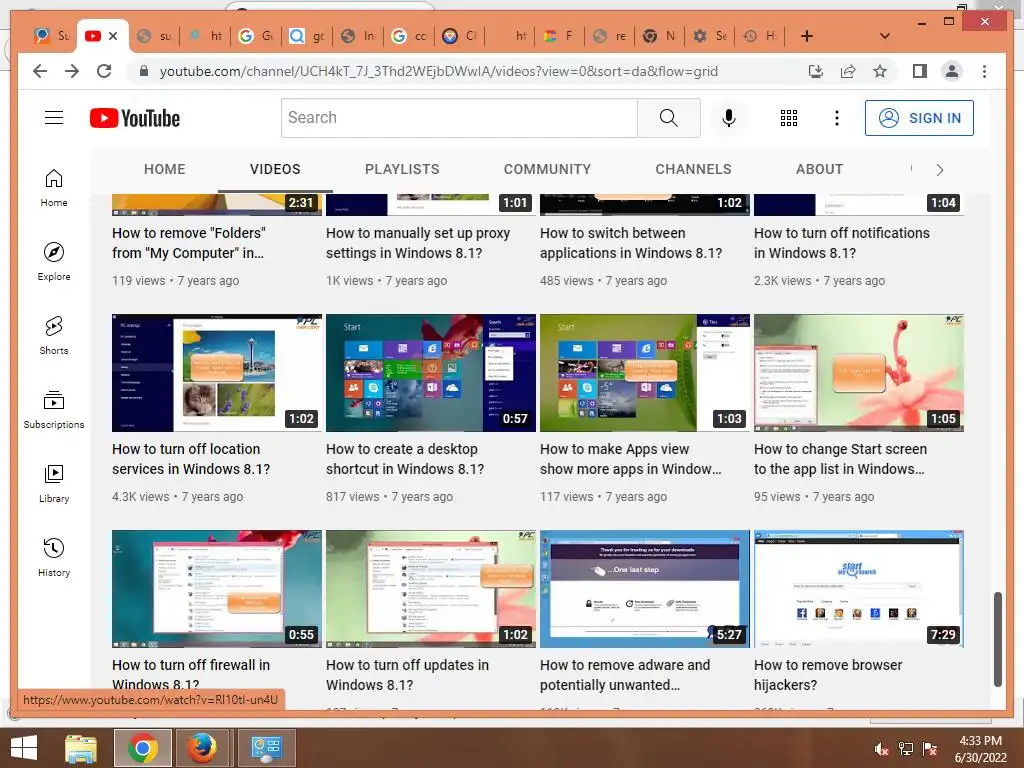Open File Explorer from the taskbar
Image resolution: width=1024 pixels, height=768 pixels.
(81, 748)
